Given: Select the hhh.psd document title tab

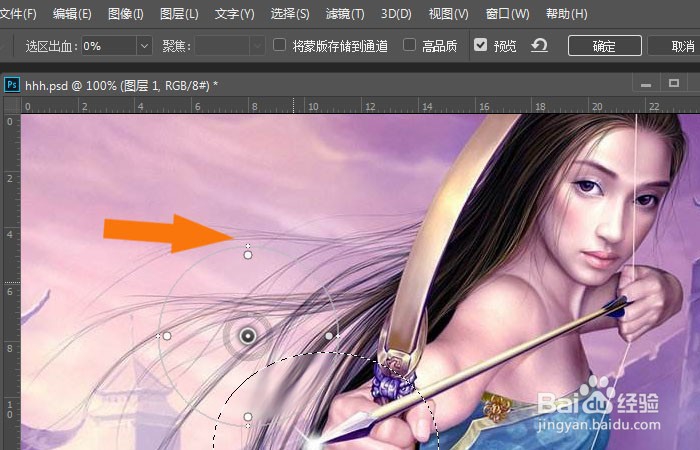Looking at the screenshot, I should [121, 85].
